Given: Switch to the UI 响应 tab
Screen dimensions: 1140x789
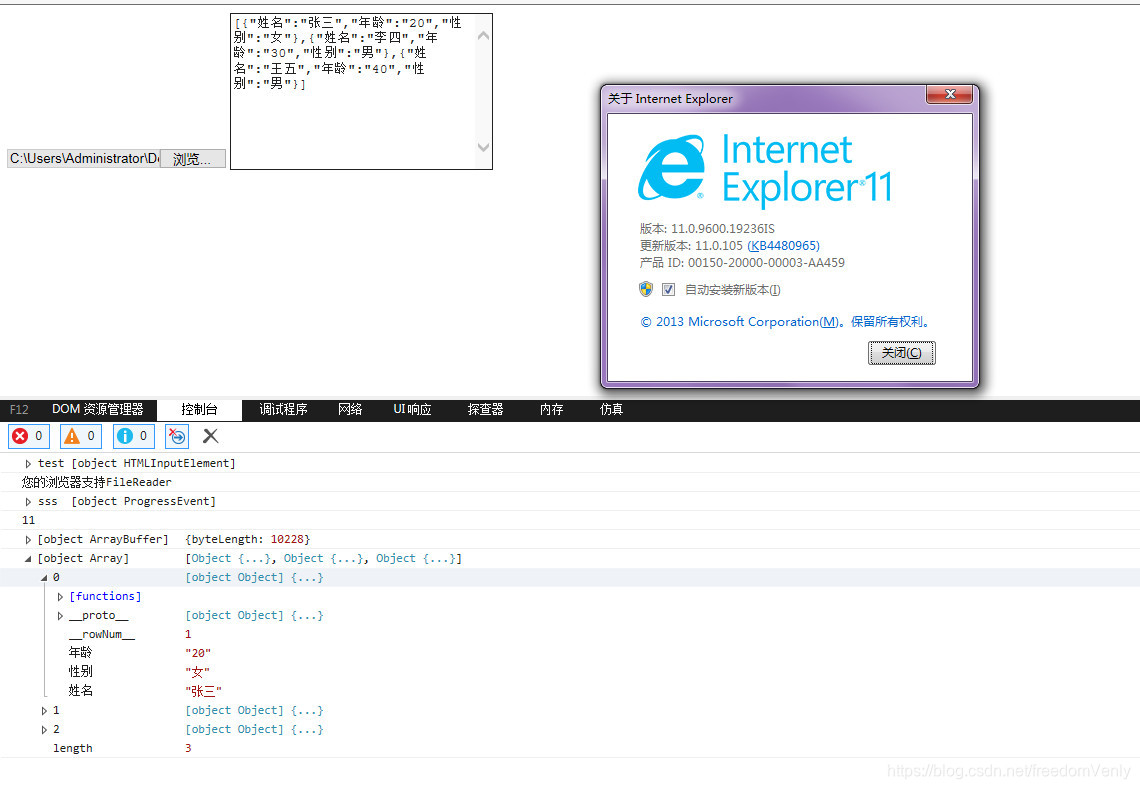Looking at the screenshot, I should [412, 409].
